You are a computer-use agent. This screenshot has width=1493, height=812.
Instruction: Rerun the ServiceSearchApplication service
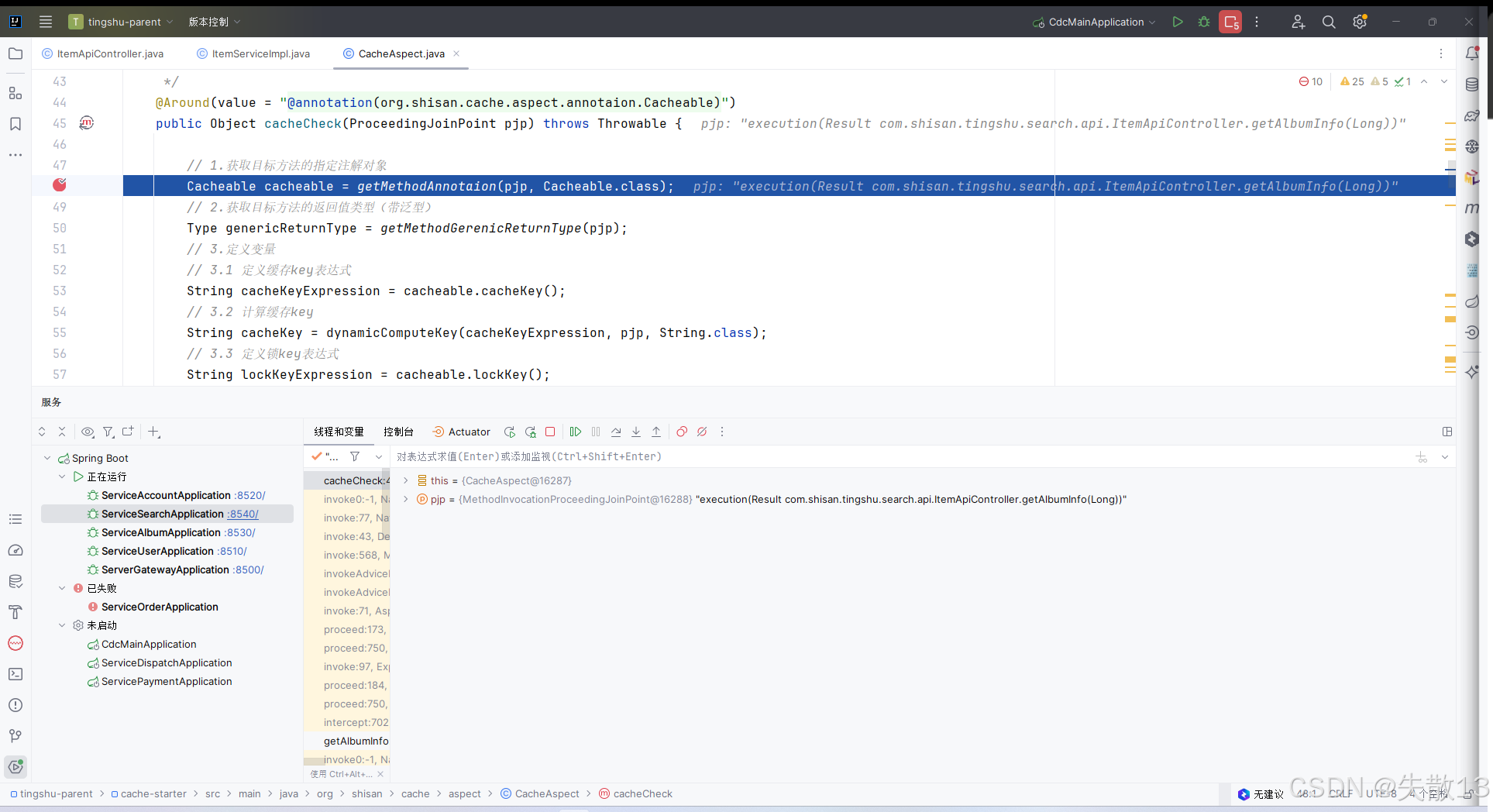(510, 432)
